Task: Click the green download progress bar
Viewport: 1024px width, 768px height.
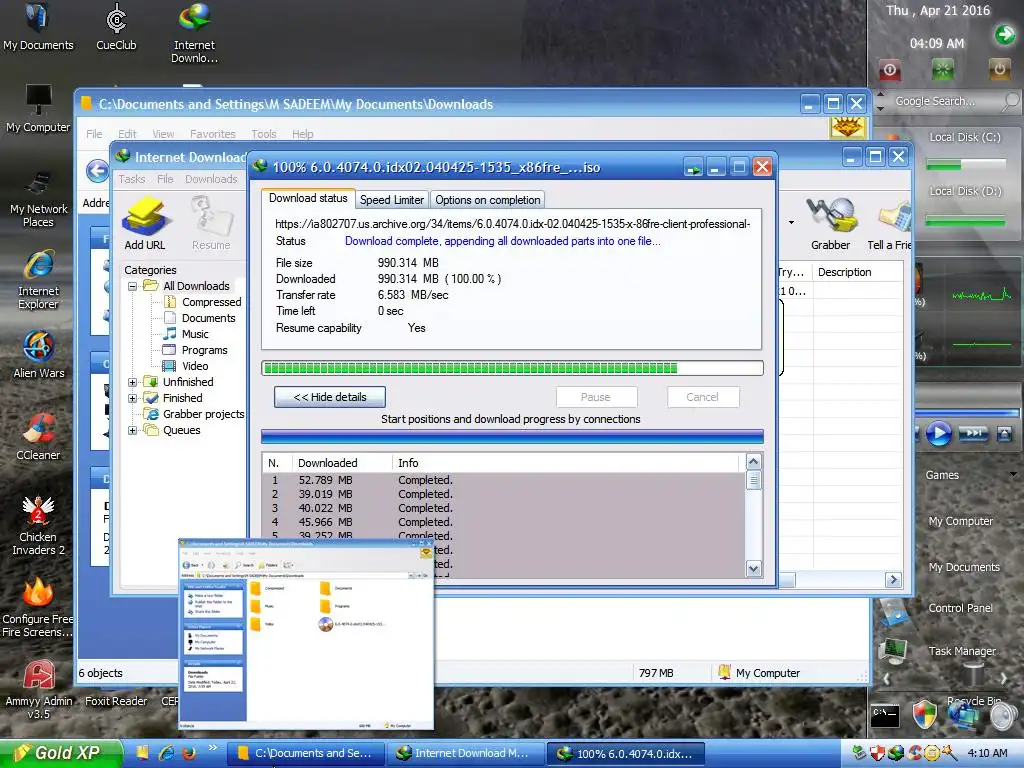Action: click(512, 368)
